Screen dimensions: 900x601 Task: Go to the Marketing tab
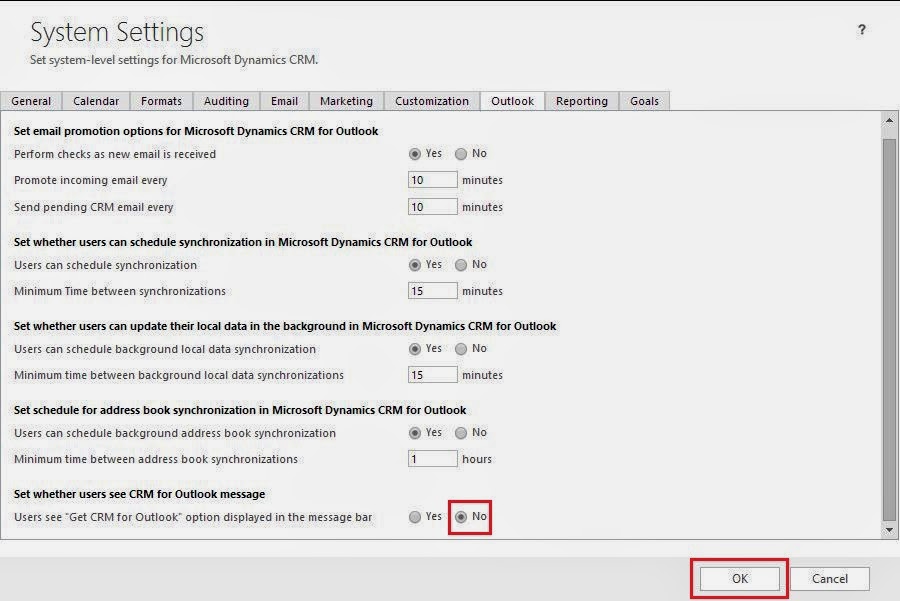click(346, 101)
